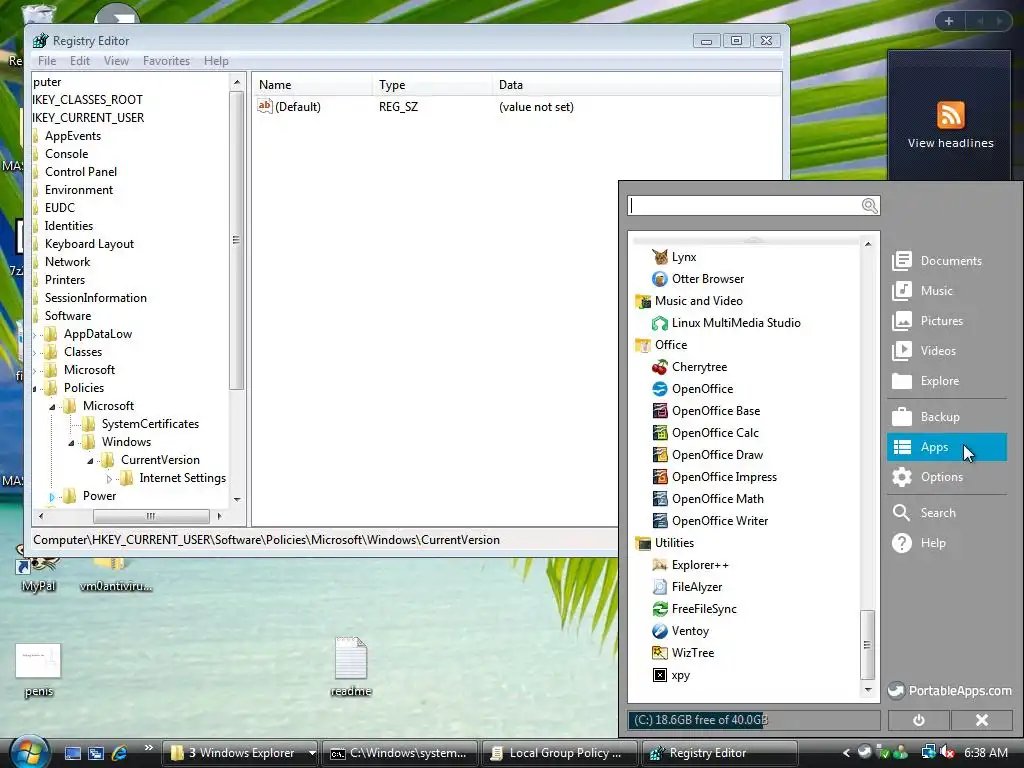Image resolution: width=1024 pixels, height=768 pixels.
Task: Expand the Internet Settings registry key
Action: tap(109, 479)
